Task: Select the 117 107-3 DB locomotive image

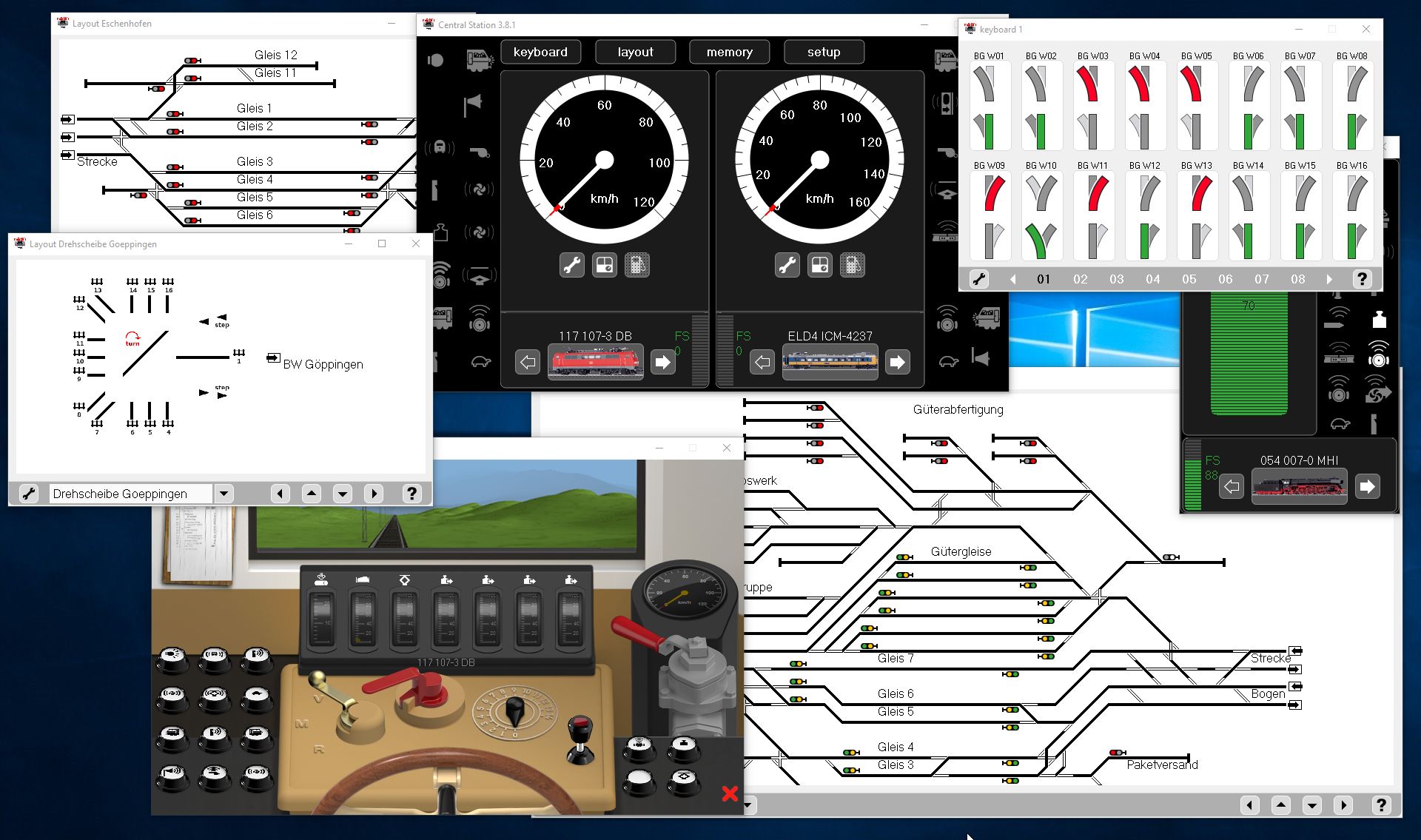Action: coord(595,362)
